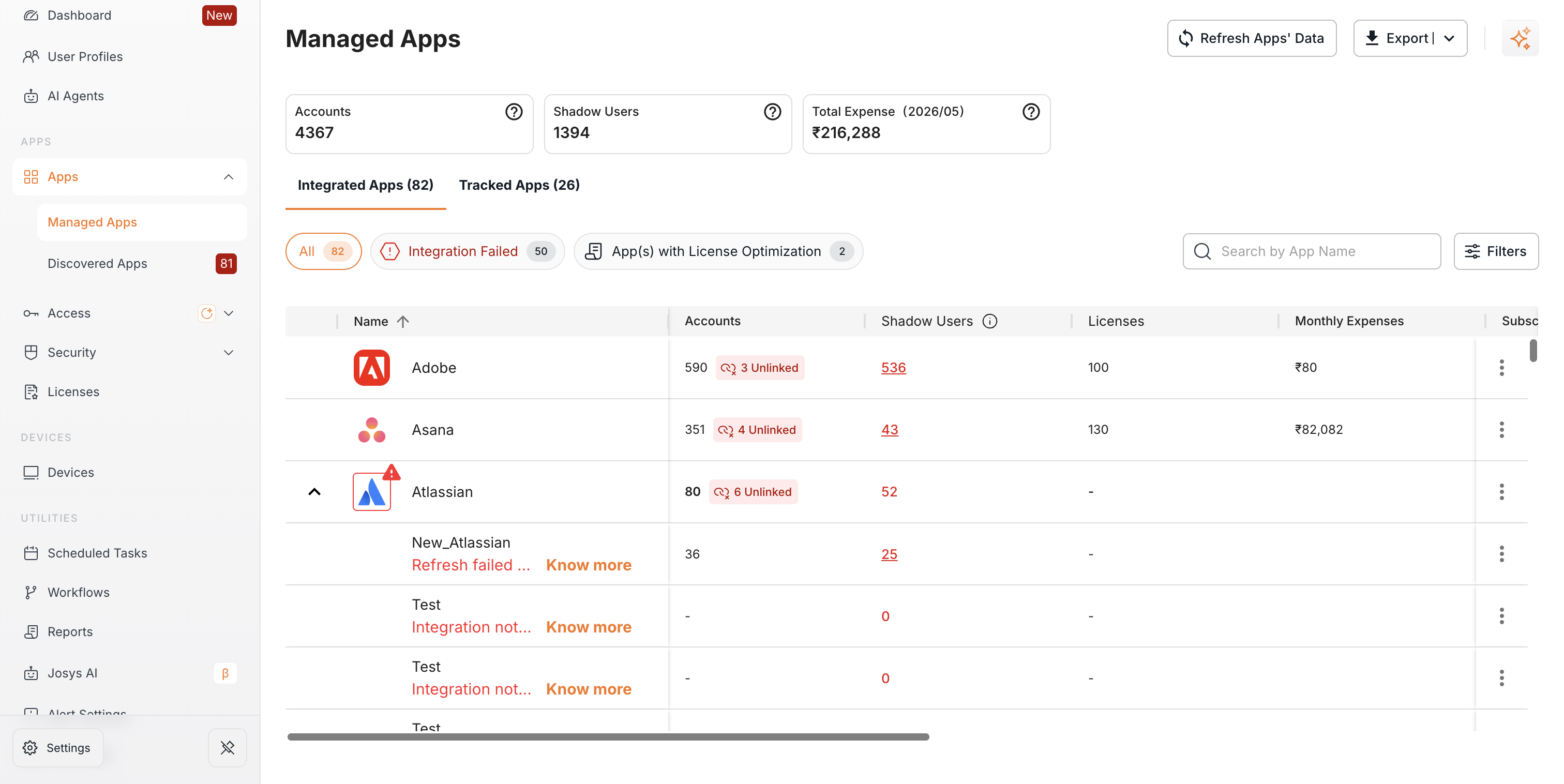1564x784 pixels.
Task: Switch to Tracked Apps (26) tab
Action: [x=519, y=185]
